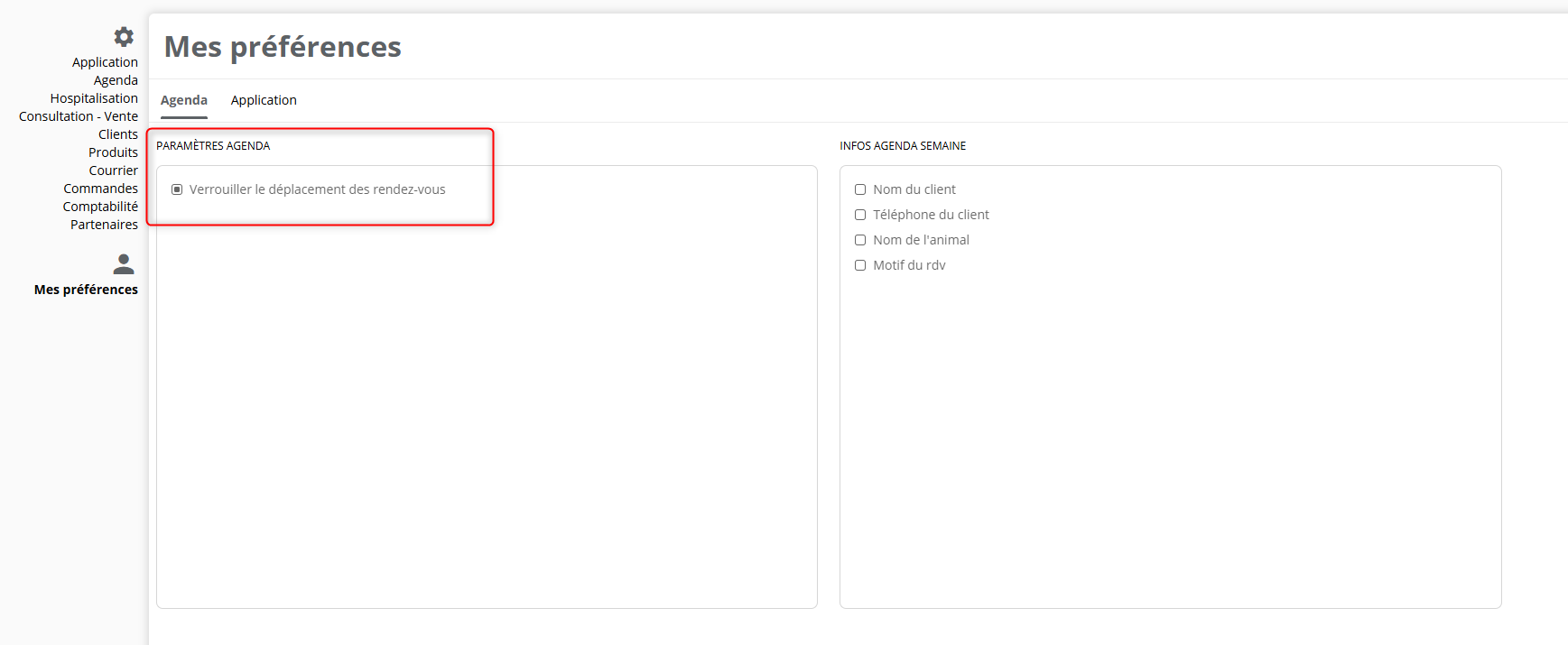Screen dimensions: 1568x645
Task: Switch to the Application tab
Action: [x=264, y=100]
